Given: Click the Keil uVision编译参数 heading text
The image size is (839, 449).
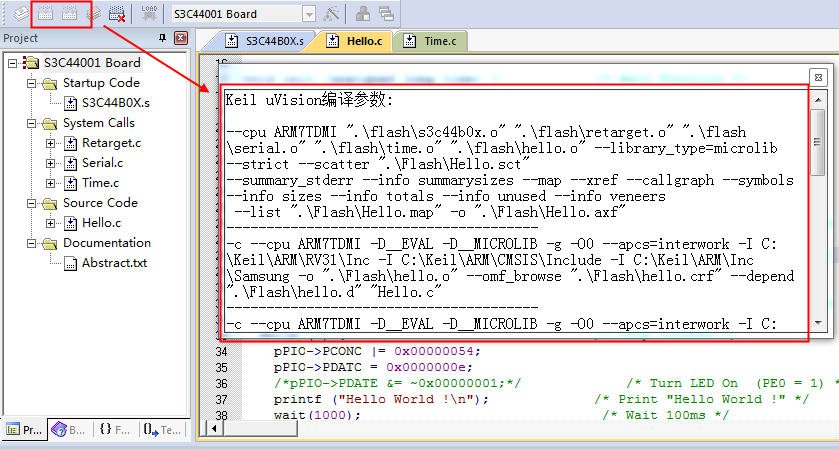Looking at the screenshot, I should click(309, 100).
